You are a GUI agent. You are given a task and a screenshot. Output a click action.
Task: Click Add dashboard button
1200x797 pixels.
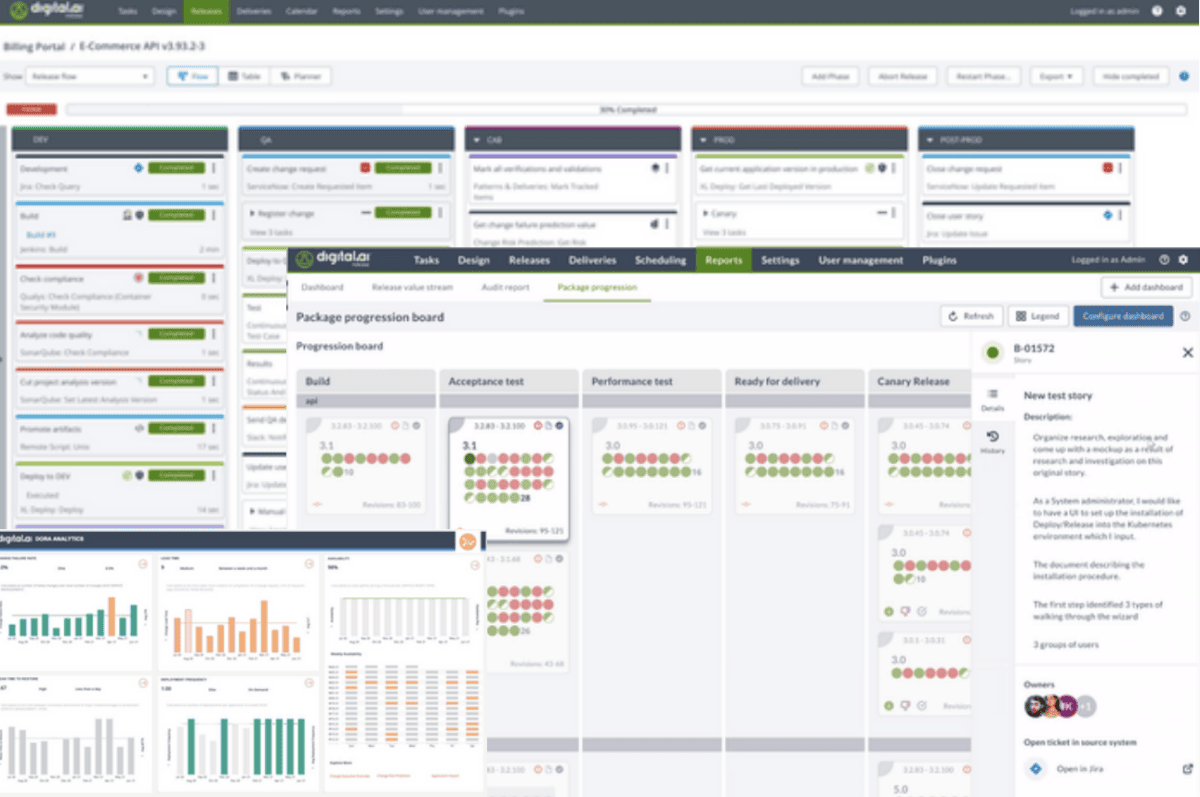(1147, 287)
